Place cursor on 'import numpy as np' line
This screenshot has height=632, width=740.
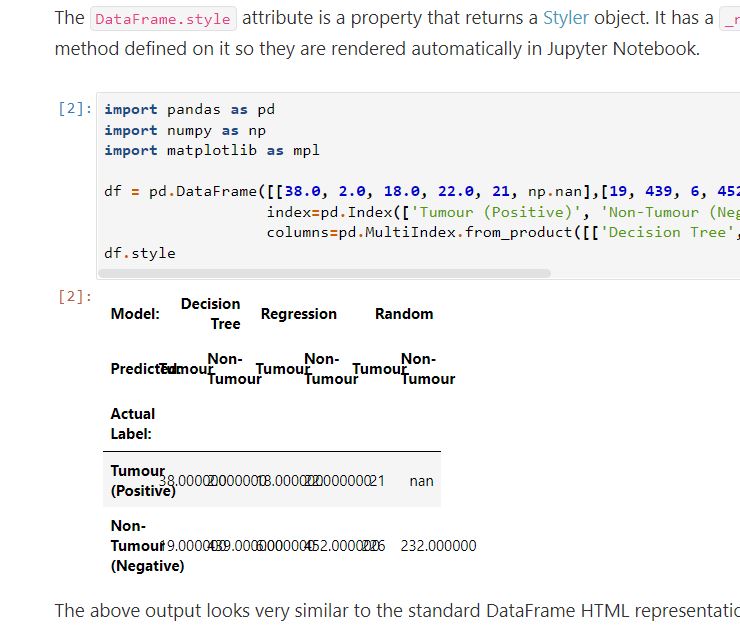(185, 130)
